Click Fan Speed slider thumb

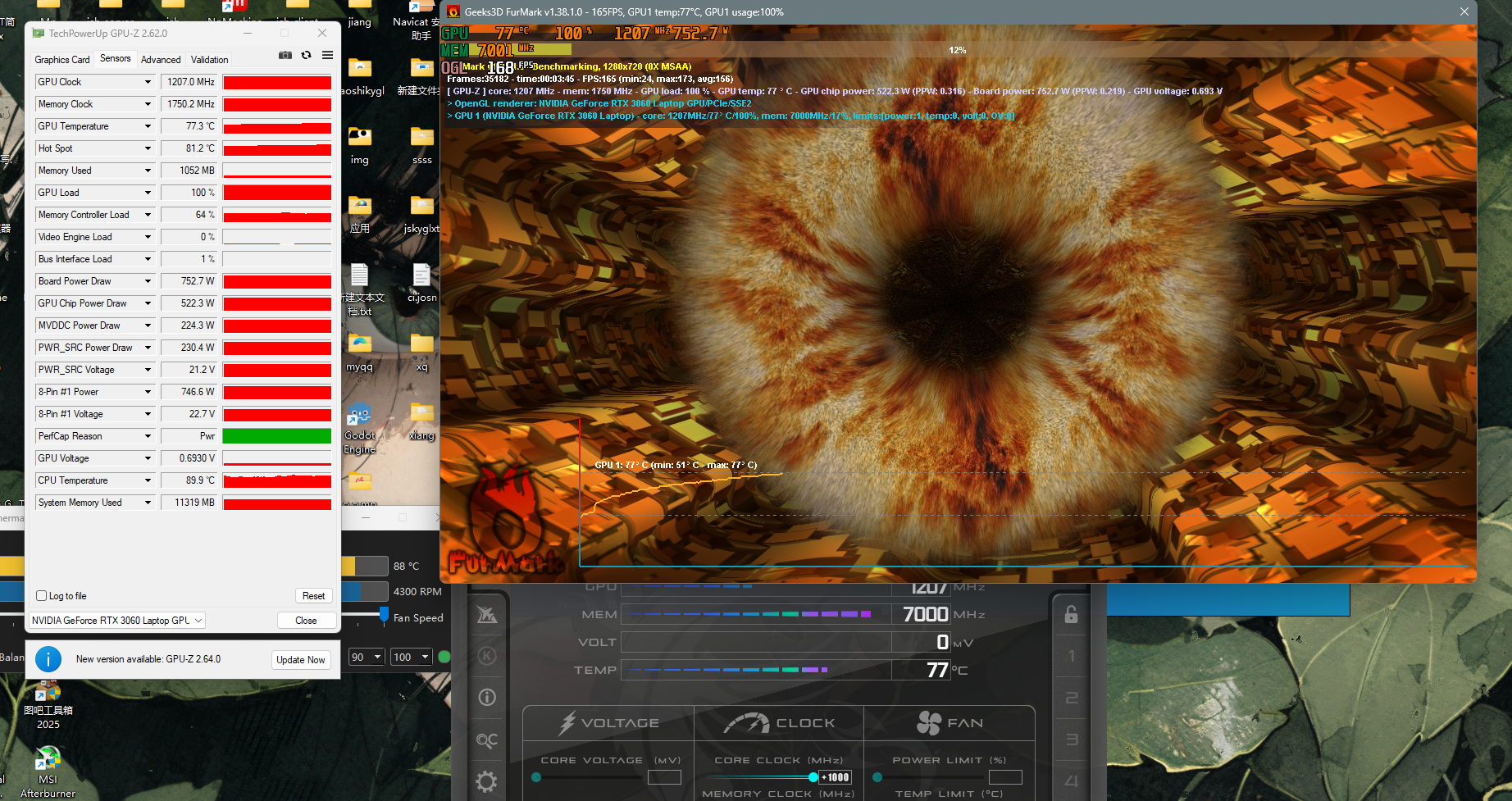point(384,614)
